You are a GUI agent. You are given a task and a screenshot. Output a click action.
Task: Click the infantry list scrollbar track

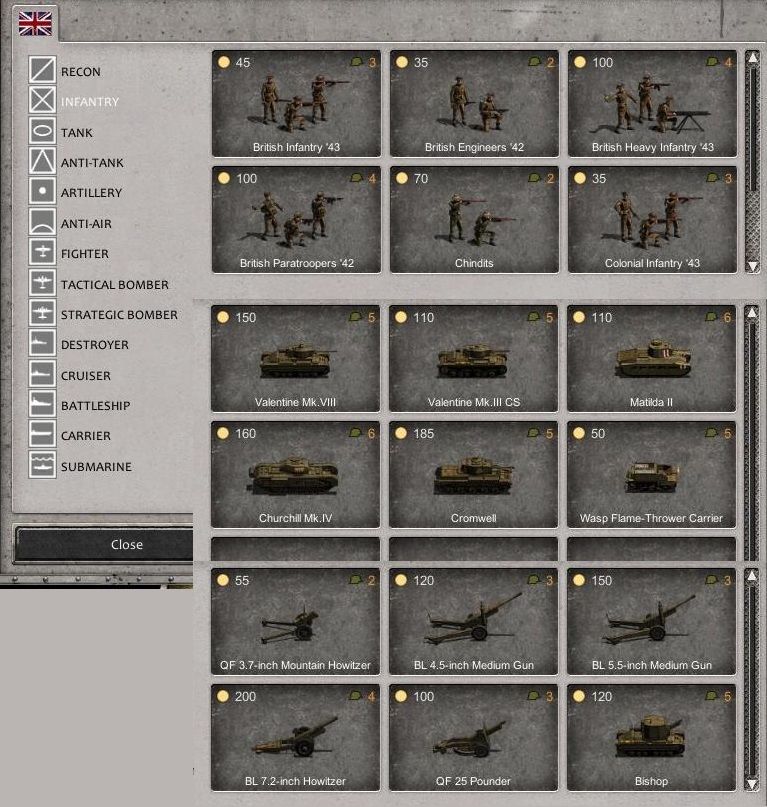[753, 162]
